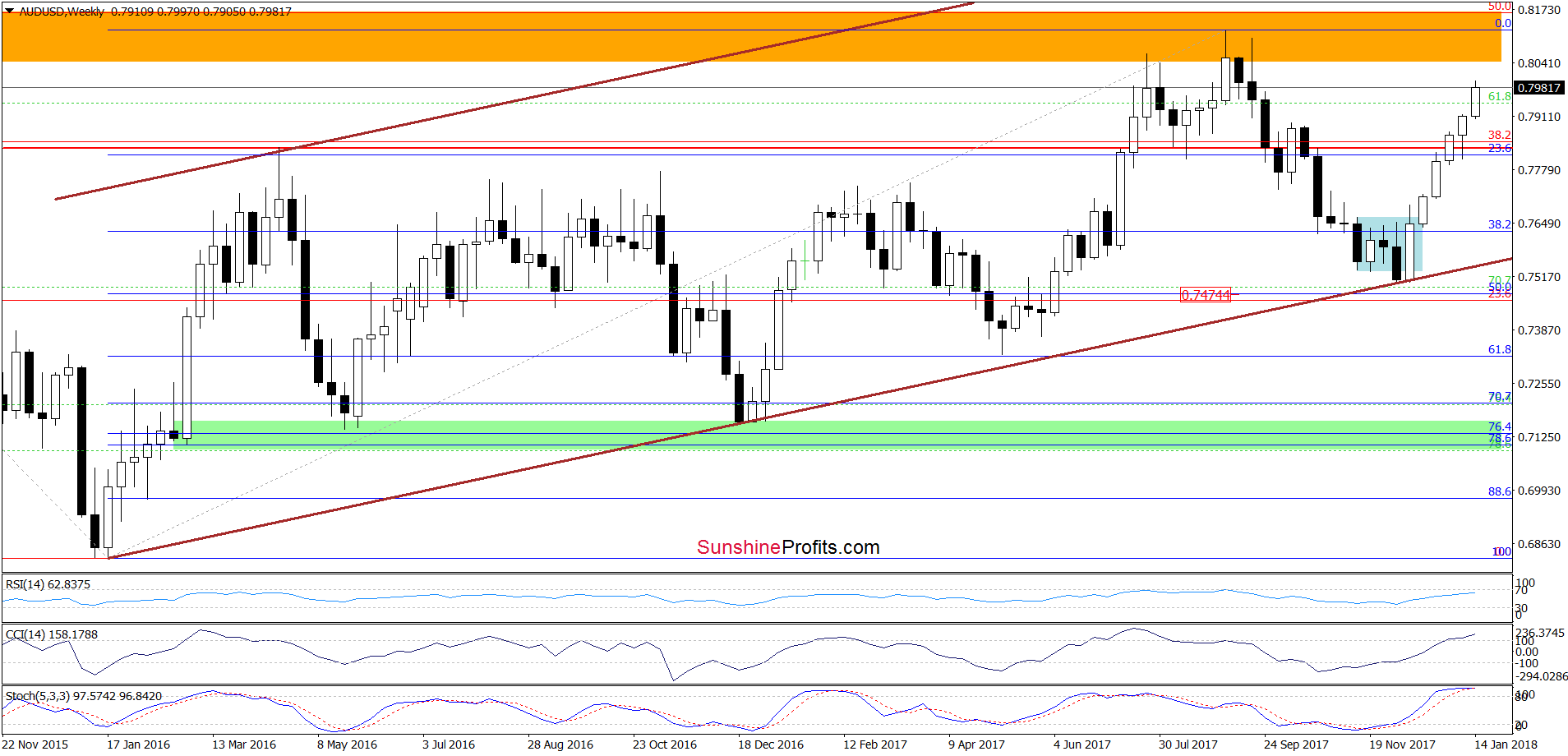Click the 18 Dec 2016 date label
Image resolution: width=1568 pixels, height=756 pixels.
point(771,744)
